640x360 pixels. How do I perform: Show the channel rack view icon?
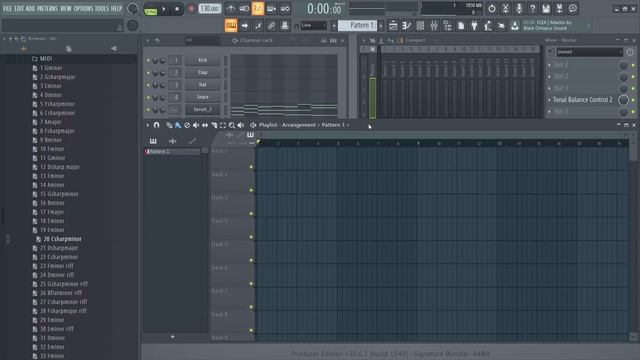420,26
